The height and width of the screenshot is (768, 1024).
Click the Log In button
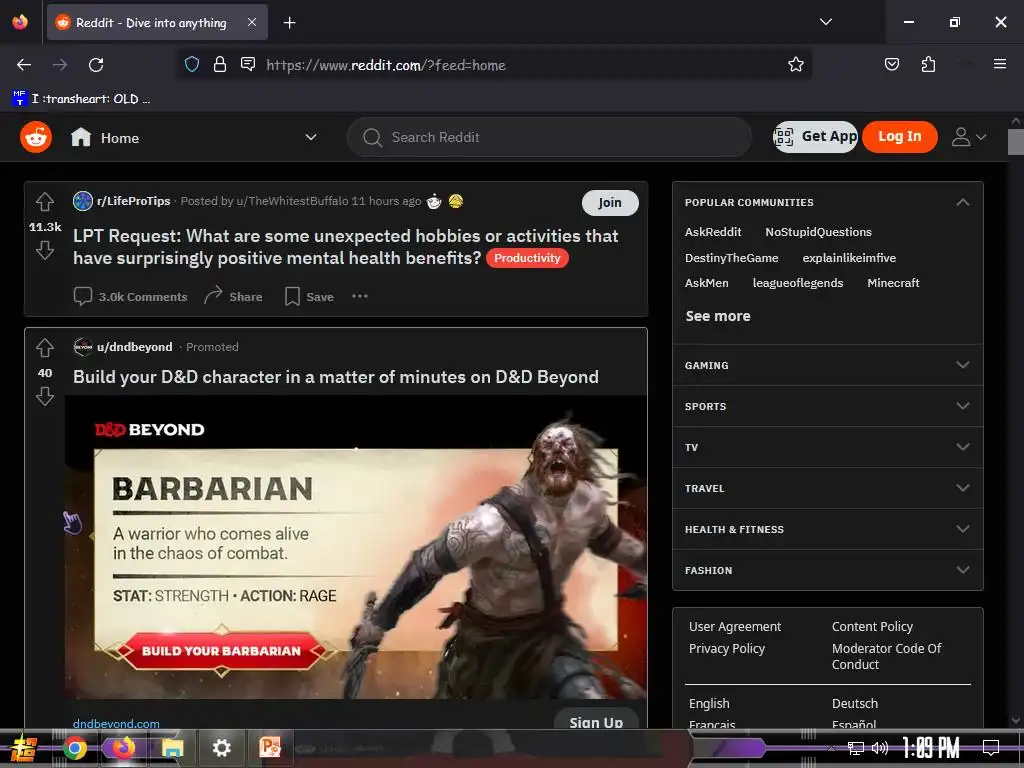[x=899, y=136]
